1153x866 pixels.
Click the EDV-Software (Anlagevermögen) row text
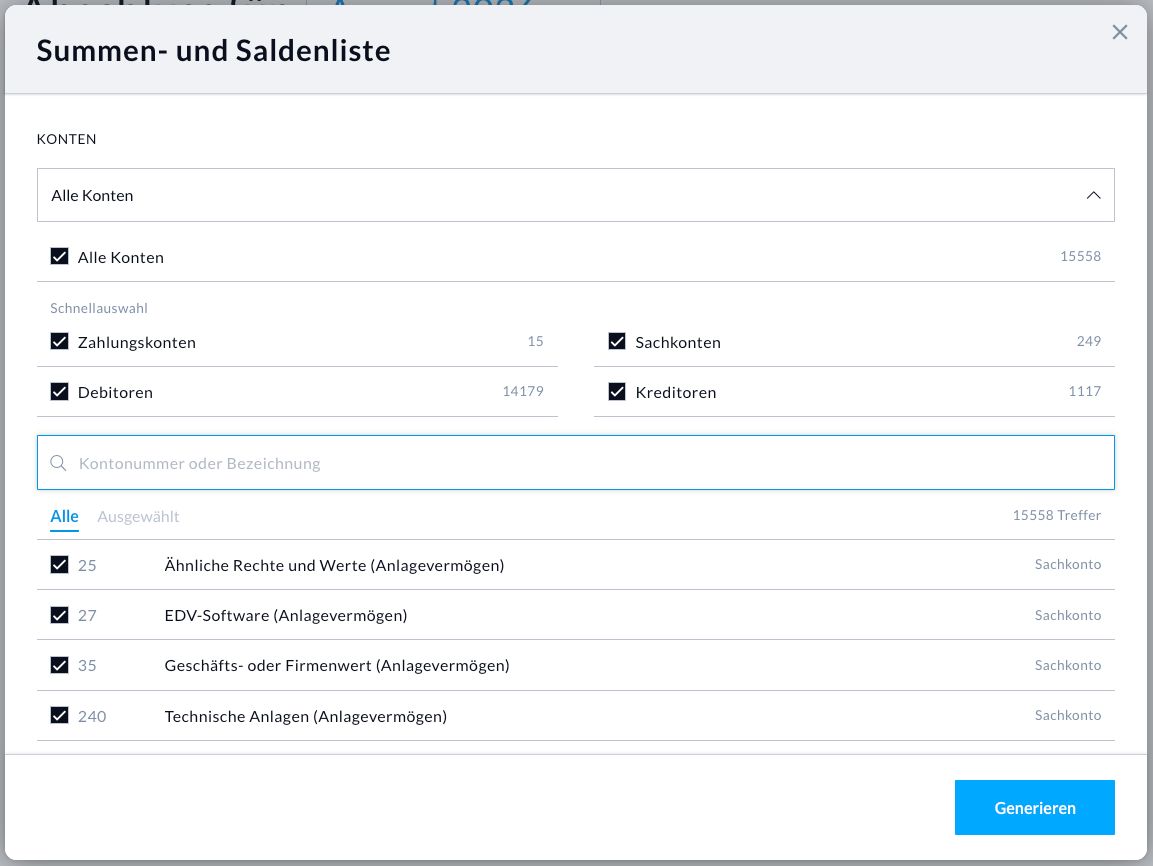coord(286,616)
